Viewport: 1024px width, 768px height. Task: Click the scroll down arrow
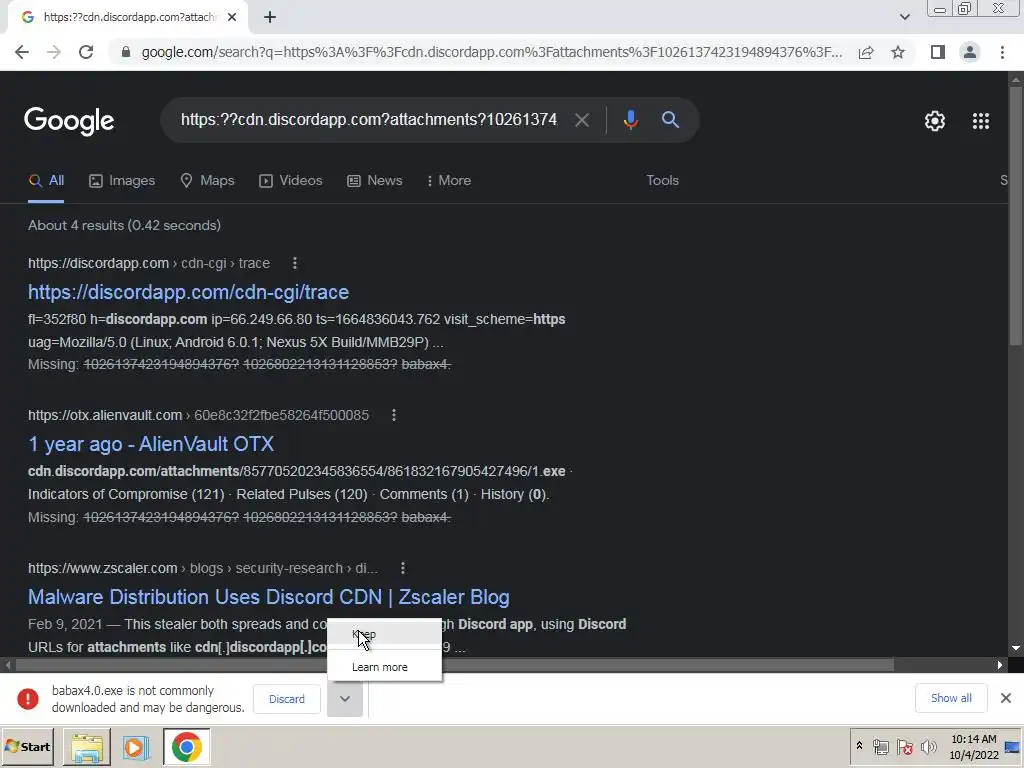tap(1015, 648)
